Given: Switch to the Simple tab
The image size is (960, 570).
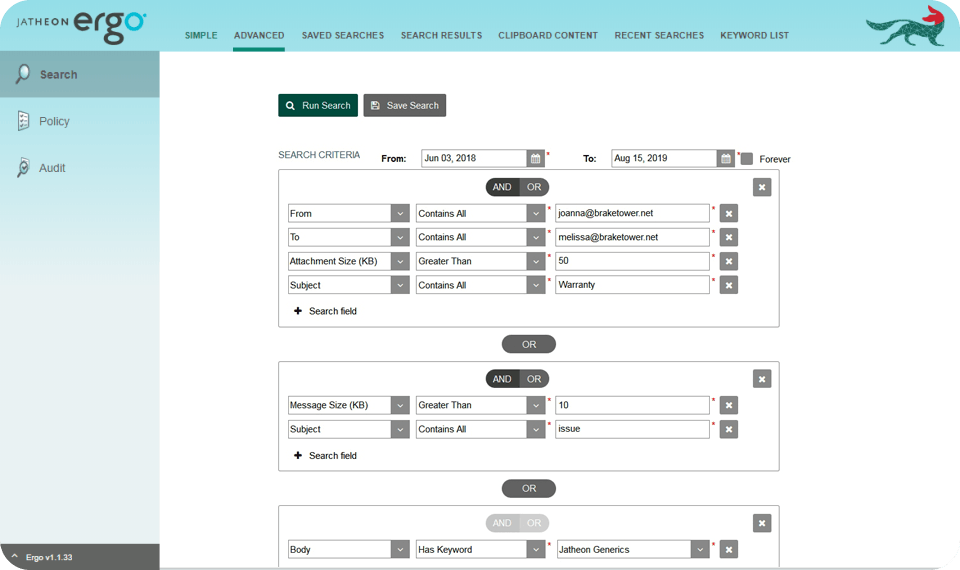Looking at the screenshot, I should [x=201, y=36].
